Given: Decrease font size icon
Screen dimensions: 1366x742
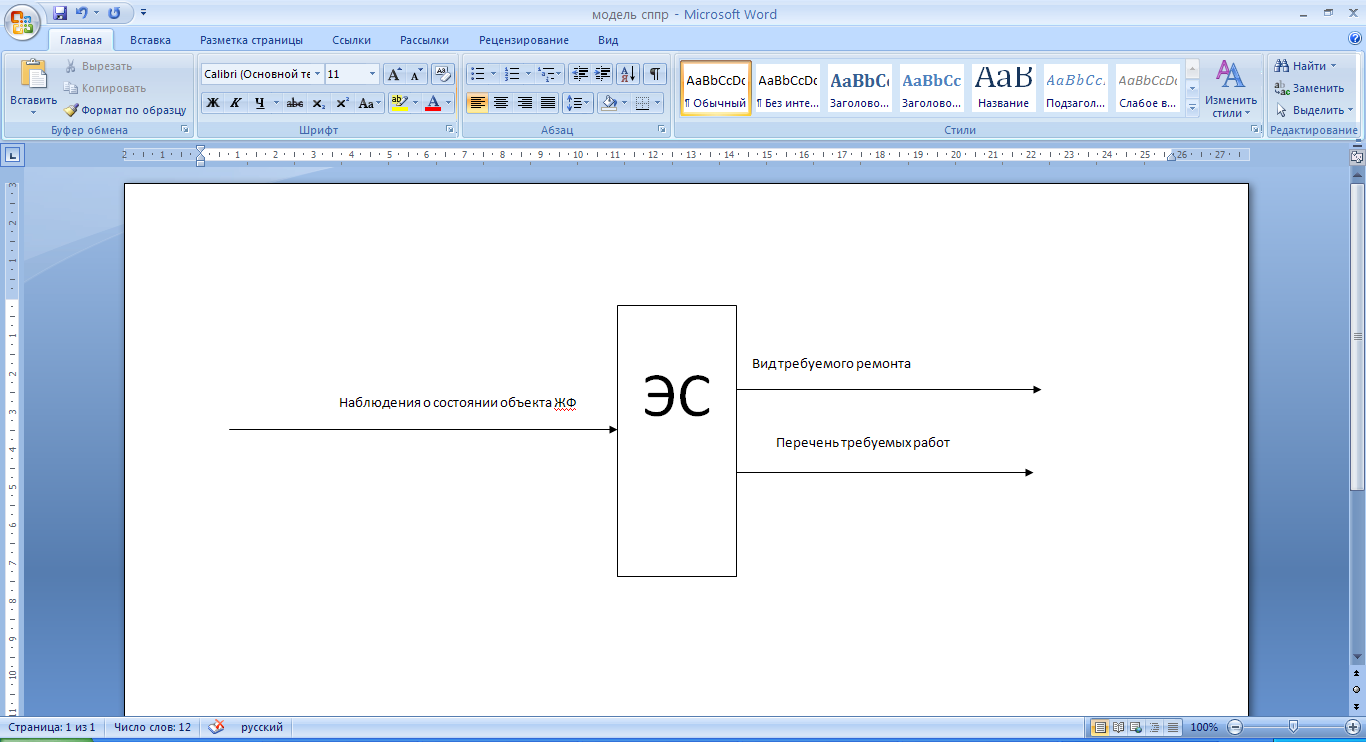Looking at the screenshot, I should [x=416, y=74].
